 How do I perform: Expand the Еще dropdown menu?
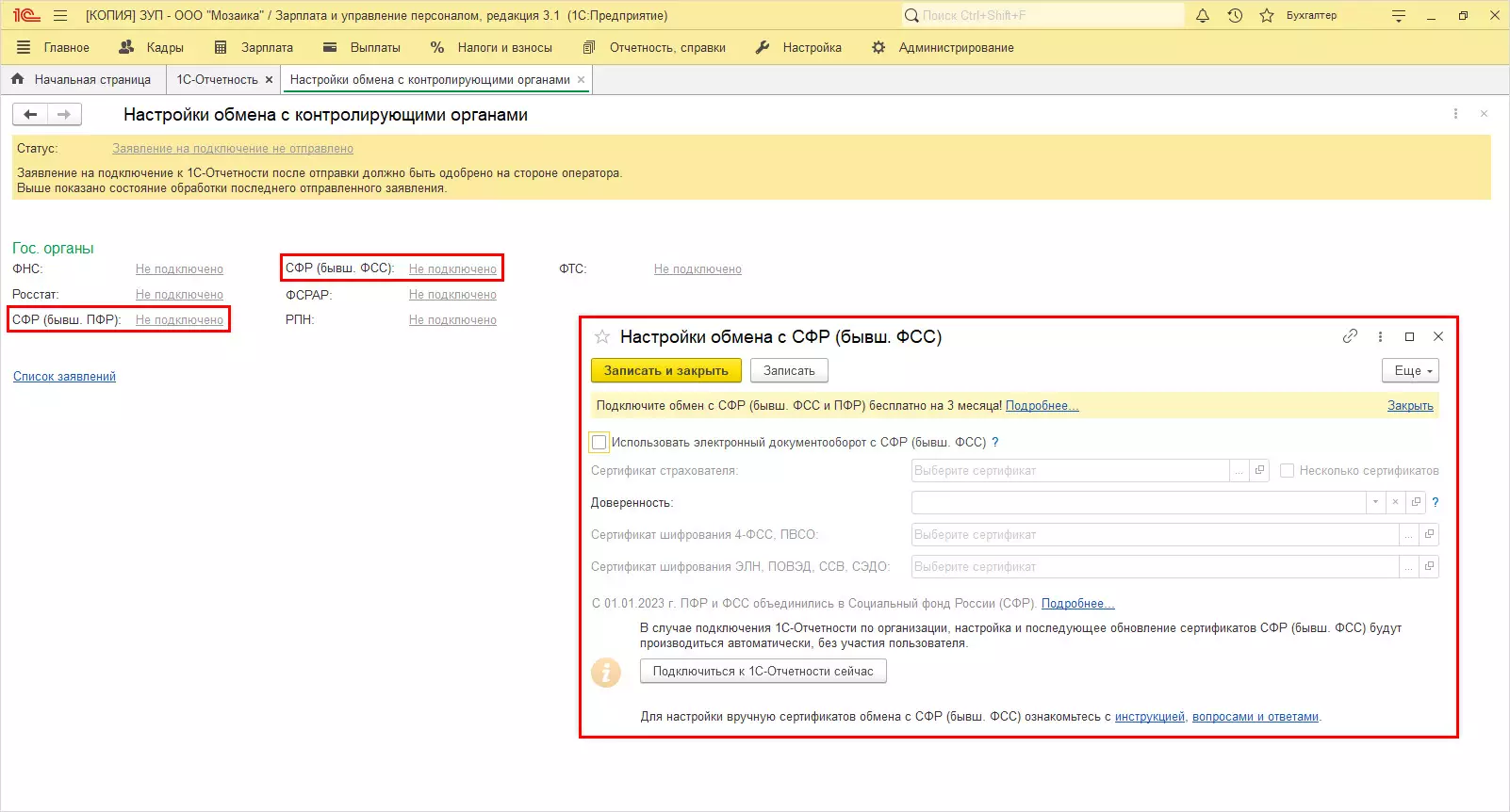pos(1411,370)
